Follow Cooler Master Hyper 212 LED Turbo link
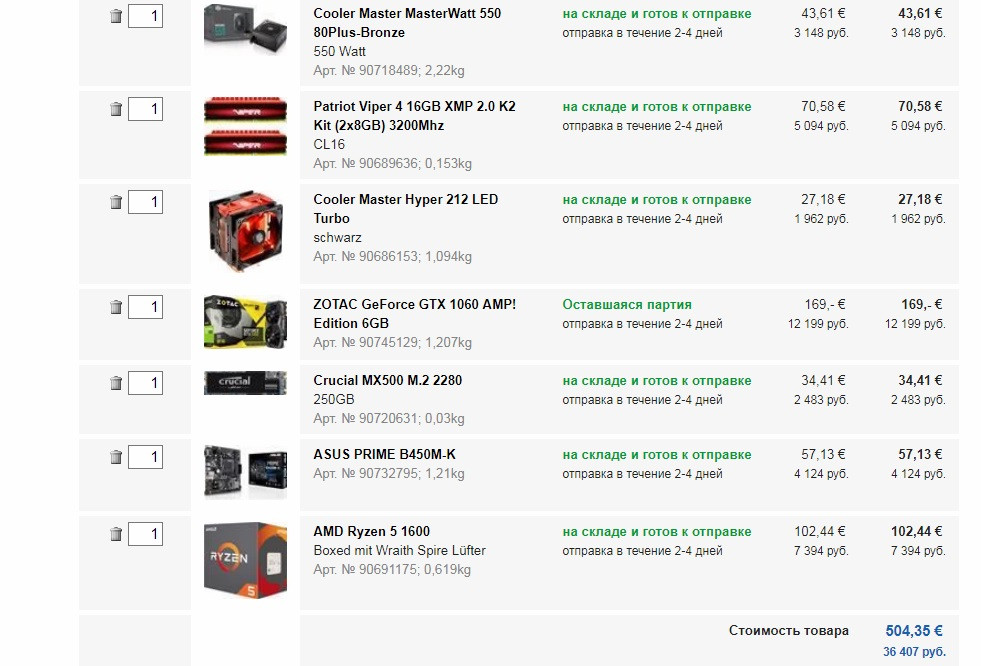The width and height of the screenshot is (981, 666). [405, 209]
